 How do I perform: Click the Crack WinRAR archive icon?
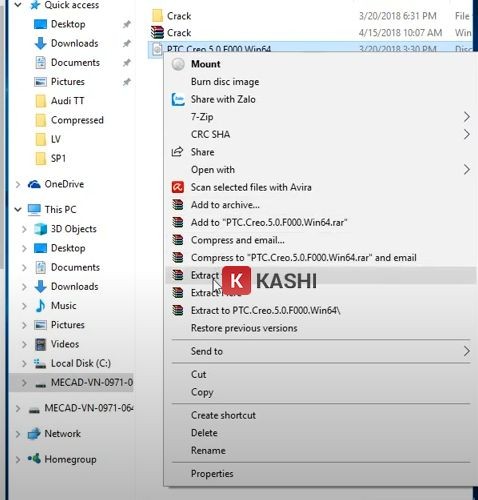tap(157, 33)
